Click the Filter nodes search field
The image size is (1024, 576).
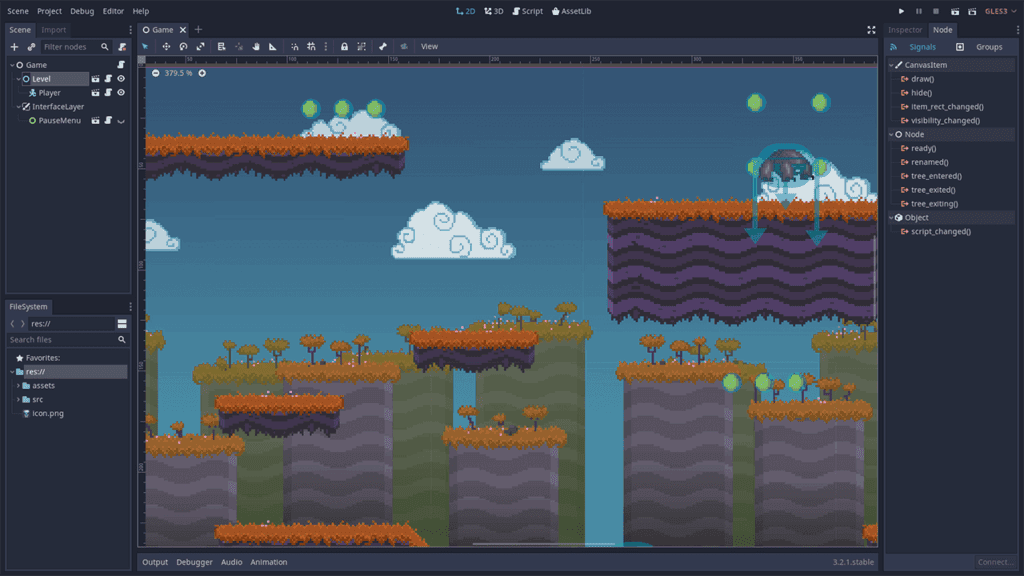point(76,47)
